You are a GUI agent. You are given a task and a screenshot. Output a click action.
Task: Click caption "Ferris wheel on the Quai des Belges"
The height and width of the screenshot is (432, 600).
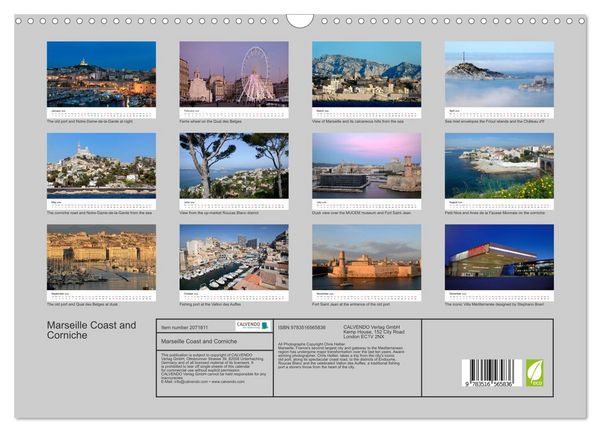coord(210,121)
